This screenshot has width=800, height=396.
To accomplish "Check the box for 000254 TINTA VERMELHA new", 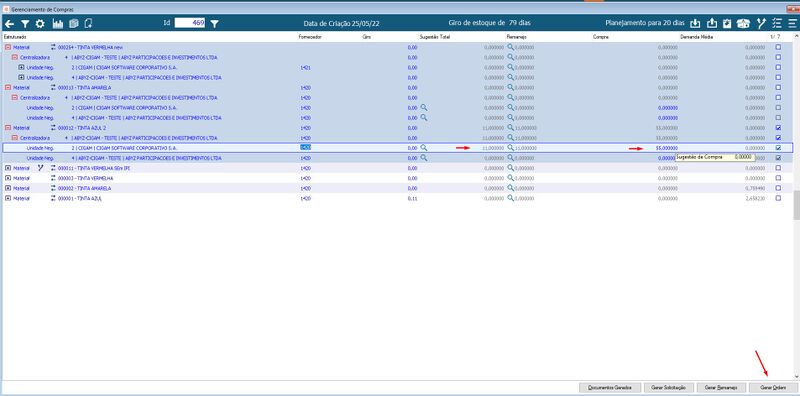I will (778, 47).
